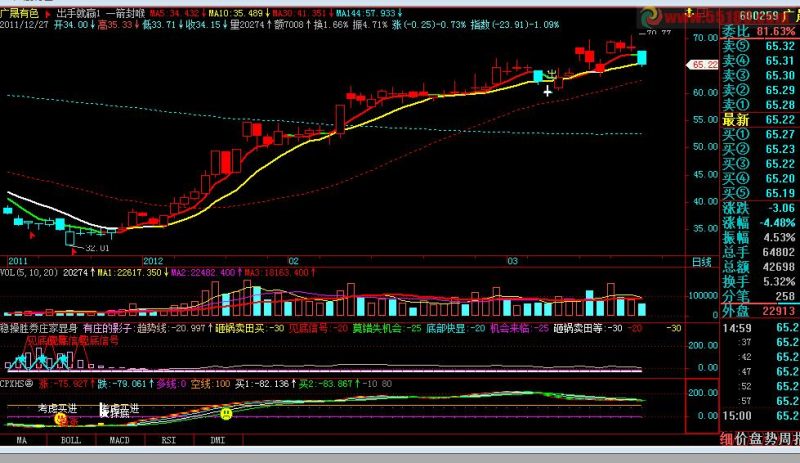The width and height of the screenshot is (800, 463).
Task: Click the 总手 64802 row
Action: click(x=759, y=252)
